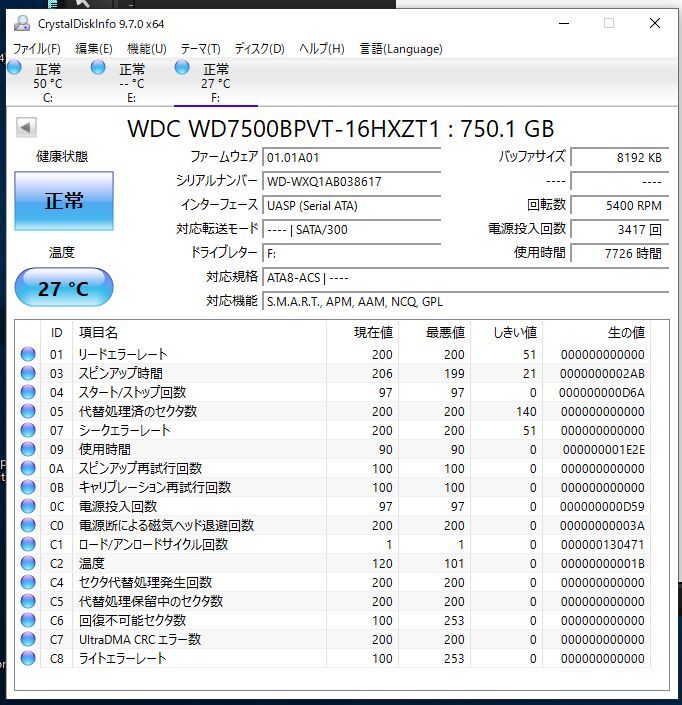Viewport: 682px width, 705px height.
Task: Click the しきい値 column header
Action: click(x=506, y=333)
